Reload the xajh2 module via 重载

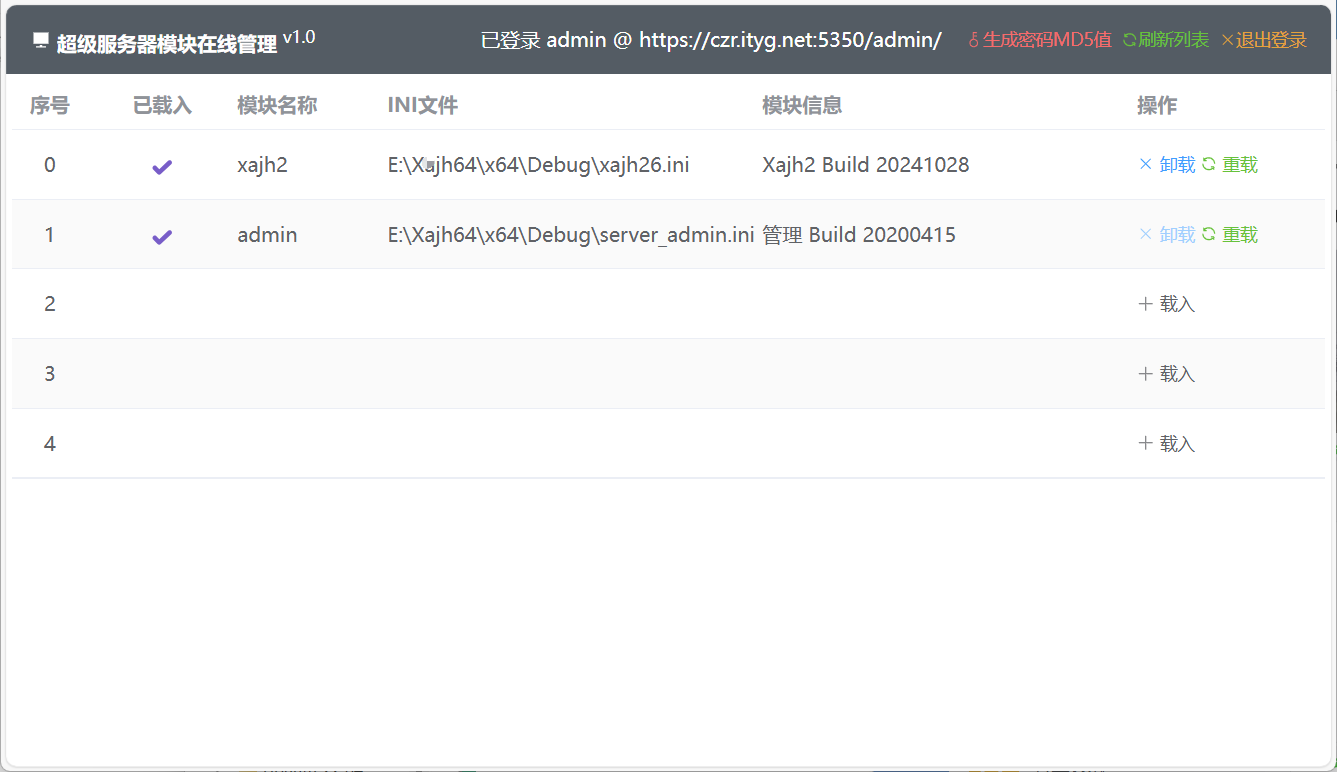[x=1230, y=165]
